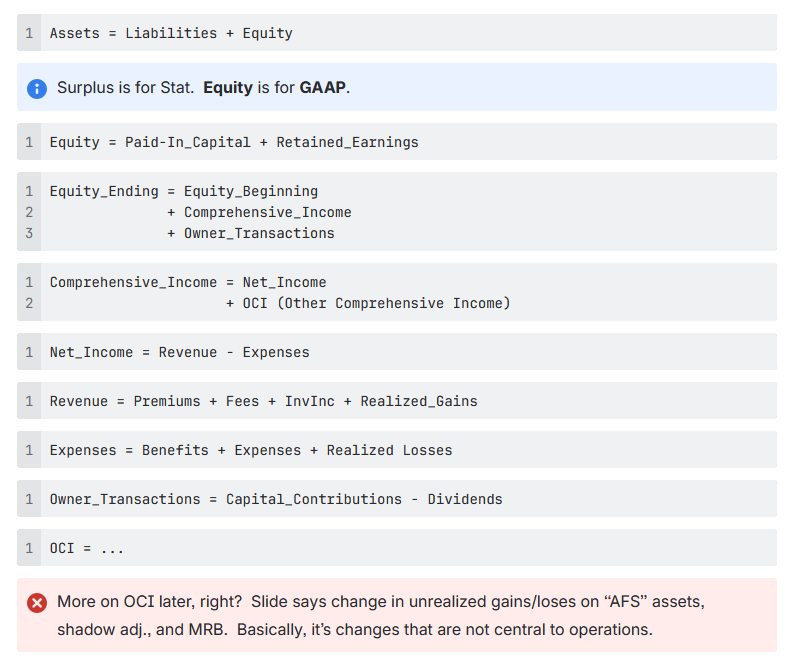
Task: Click the 'More on OCI later, right?' text
Action: (x=150, y=602)
